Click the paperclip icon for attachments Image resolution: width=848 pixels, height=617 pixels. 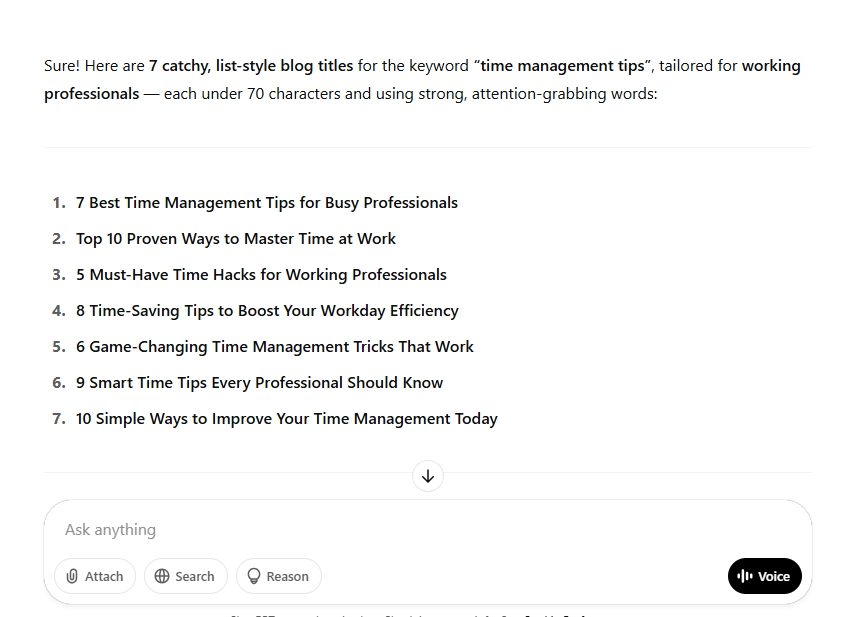(x=72, y=576)
